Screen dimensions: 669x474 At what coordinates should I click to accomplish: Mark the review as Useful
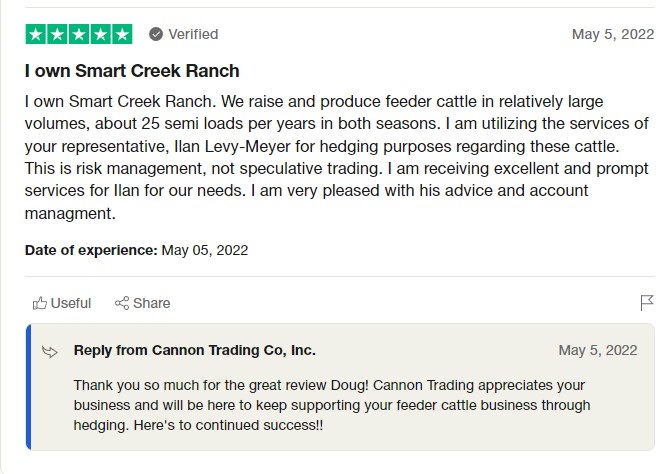70,303
